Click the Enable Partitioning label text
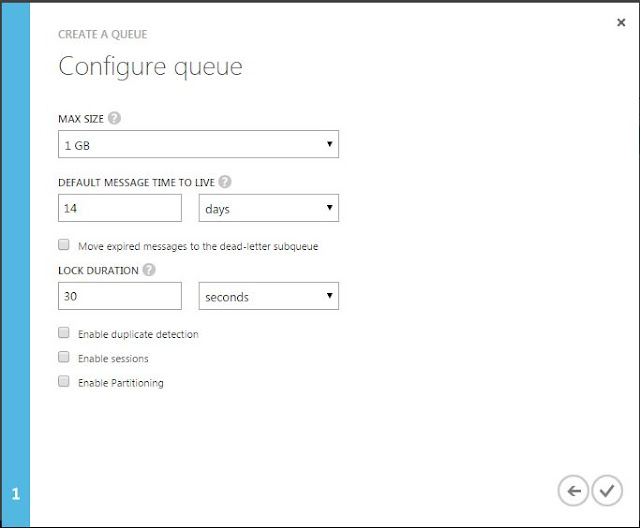640x528 pixels. (x=120, y=383)
